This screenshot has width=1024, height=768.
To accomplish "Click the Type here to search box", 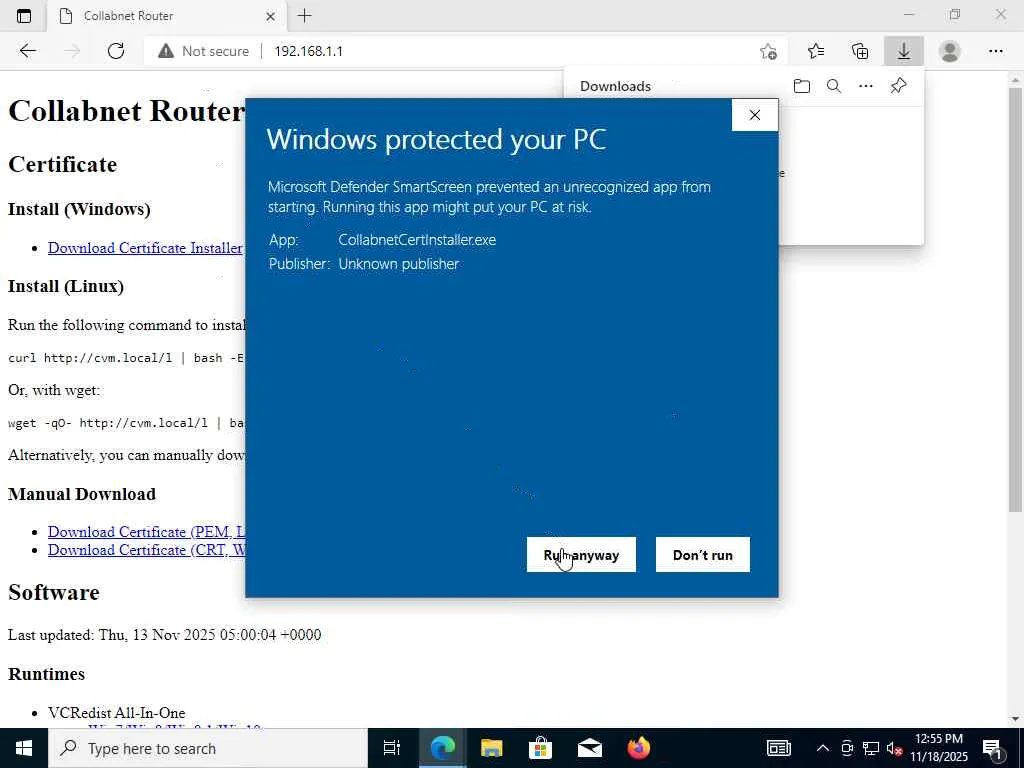I will pos(208,748).
